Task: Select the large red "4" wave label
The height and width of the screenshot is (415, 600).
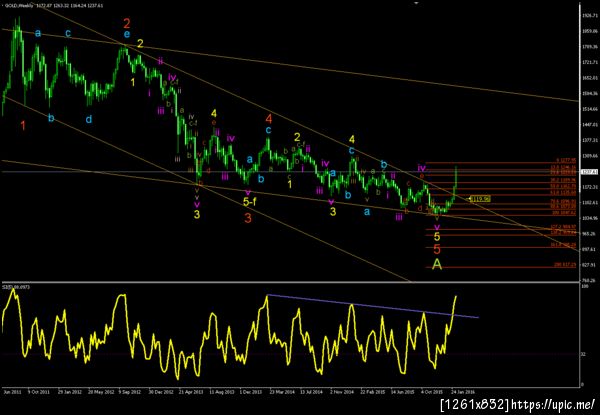Action: [269, 118]
